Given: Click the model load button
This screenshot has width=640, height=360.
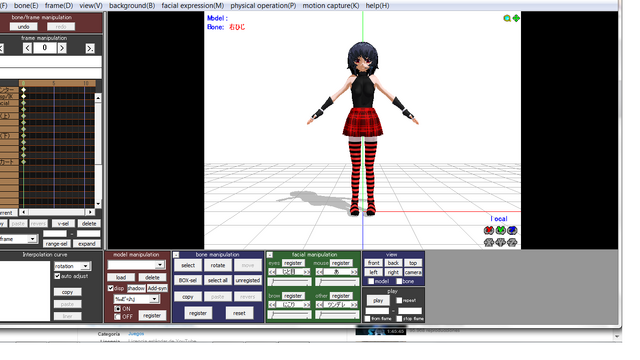Looking at the screenshot, I should (x=121, y=278).
